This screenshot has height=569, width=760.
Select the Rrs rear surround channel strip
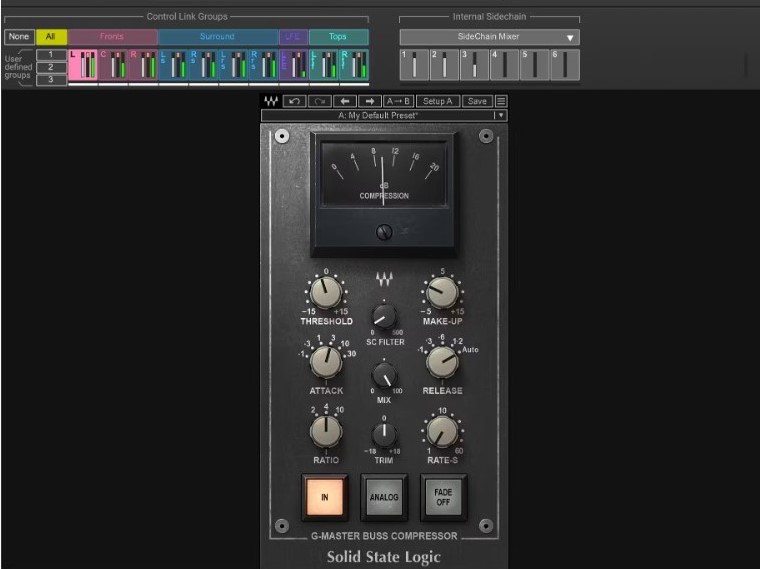[263, 64]
